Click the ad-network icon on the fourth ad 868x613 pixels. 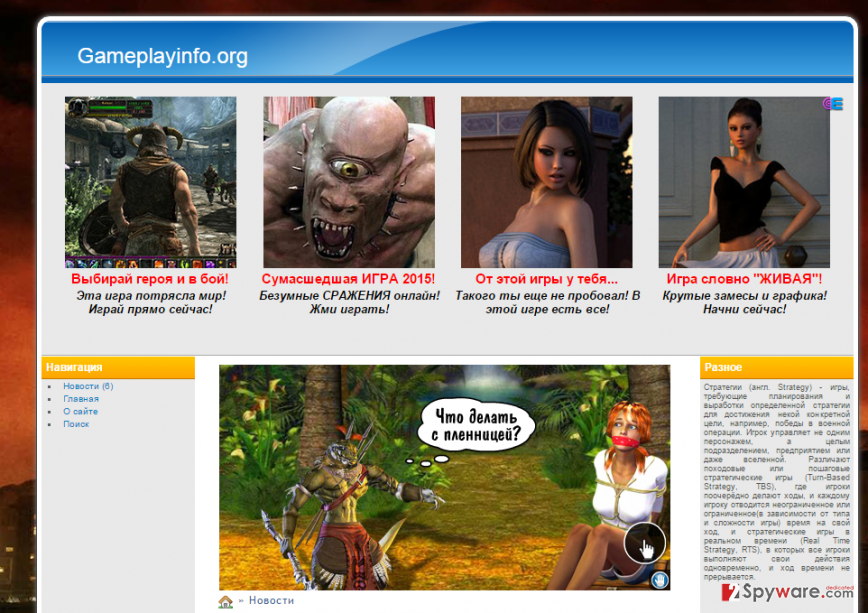coord(833,104)
